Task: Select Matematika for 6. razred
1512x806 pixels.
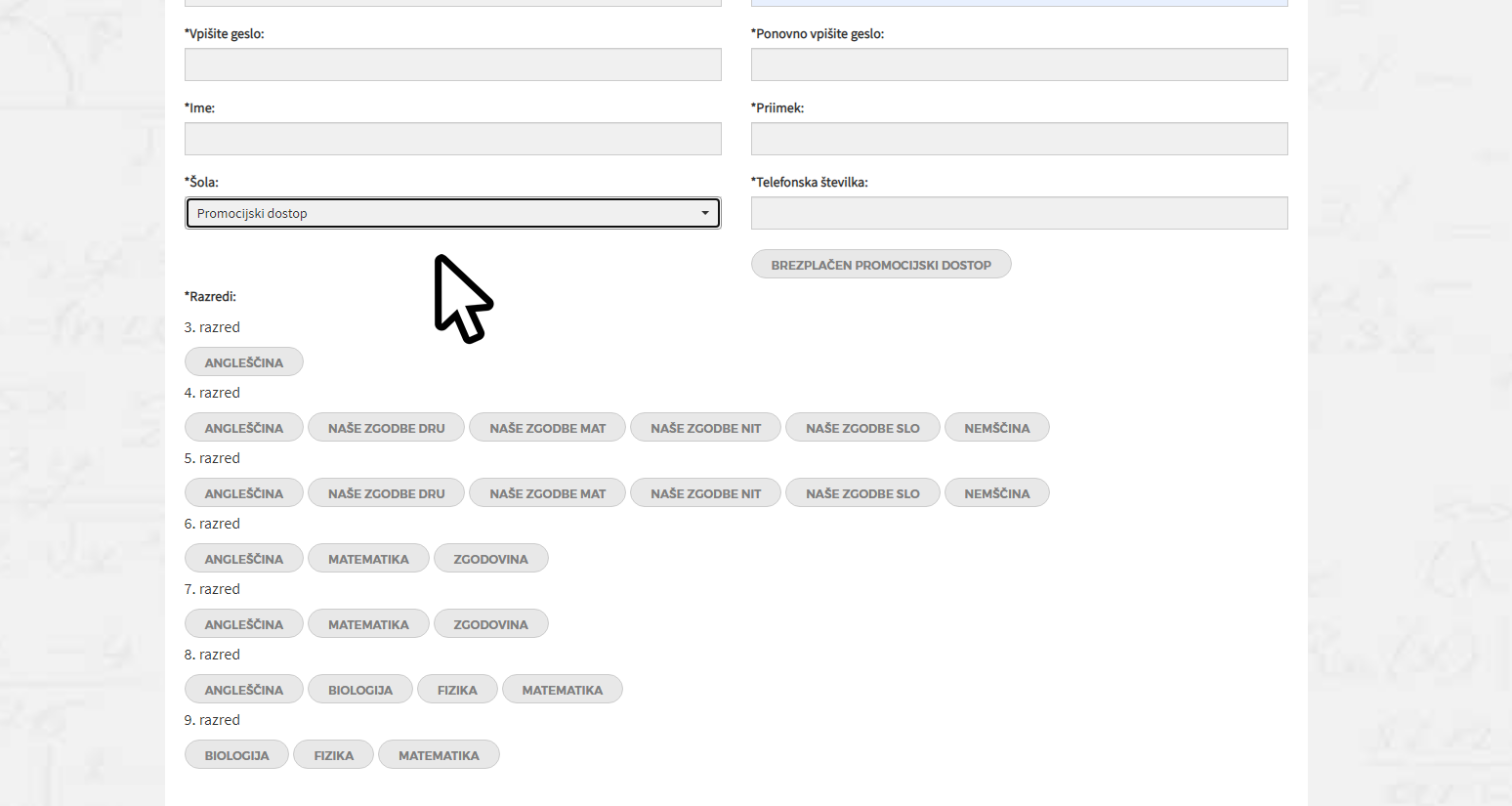Action: (x=368, y=559)
